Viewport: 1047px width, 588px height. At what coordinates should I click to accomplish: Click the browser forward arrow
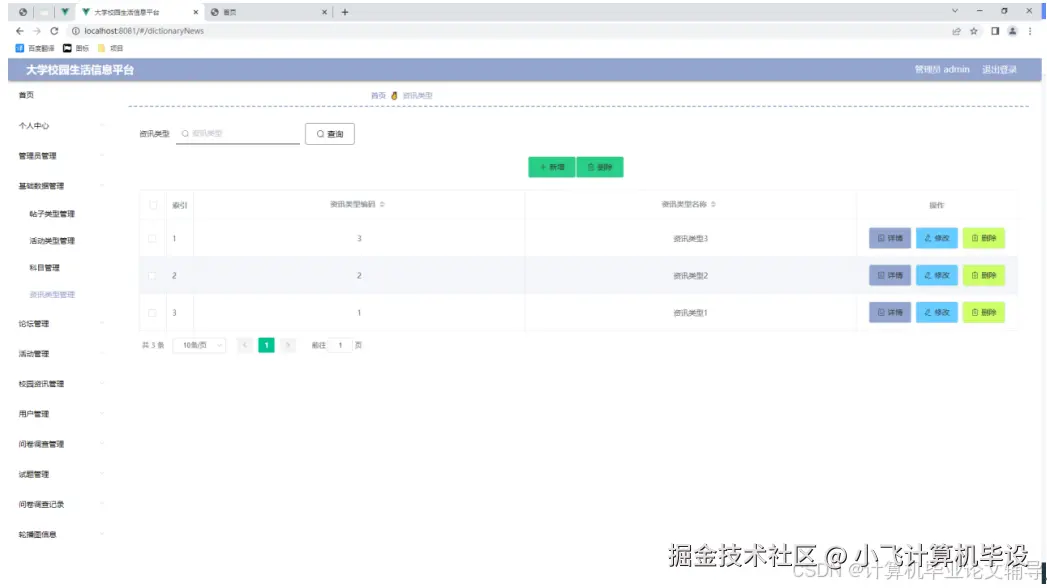pyautogui.click(x=37, y=31)
